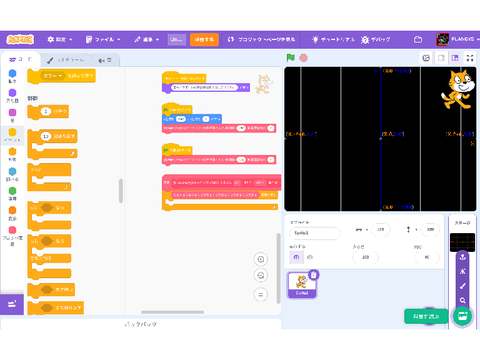The height and width of the screenshot is (360, 480).
Task: Show the sprite with eye icon
Action: 296,257
